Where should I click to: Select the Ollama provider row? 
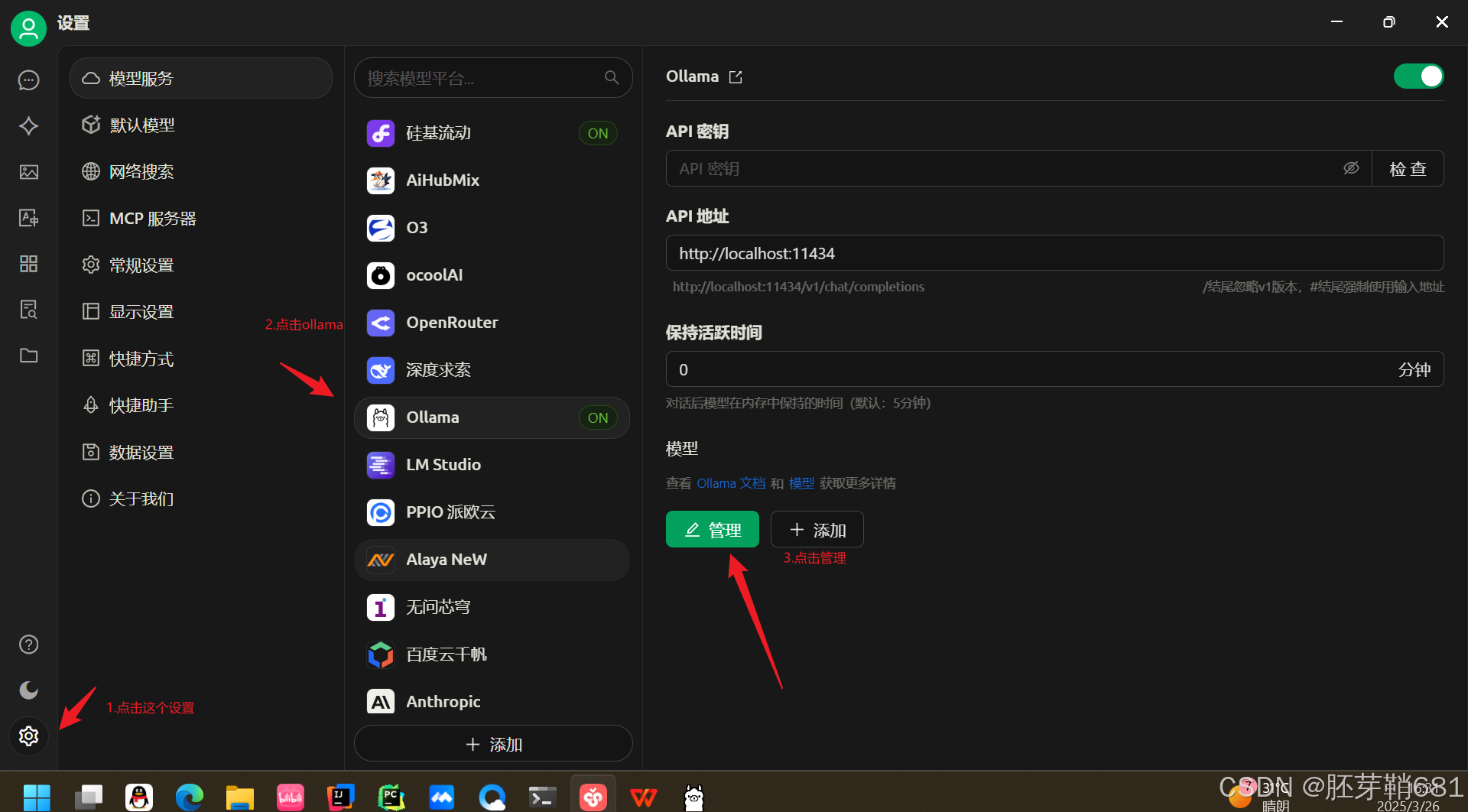[x=492, y=417]
